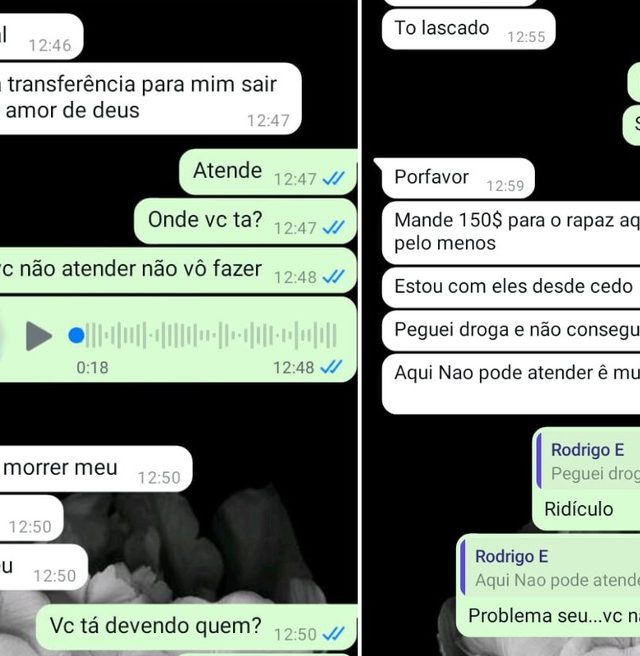
Task: Select the 'To lascado' message bubble
Action: pos(468,29)
